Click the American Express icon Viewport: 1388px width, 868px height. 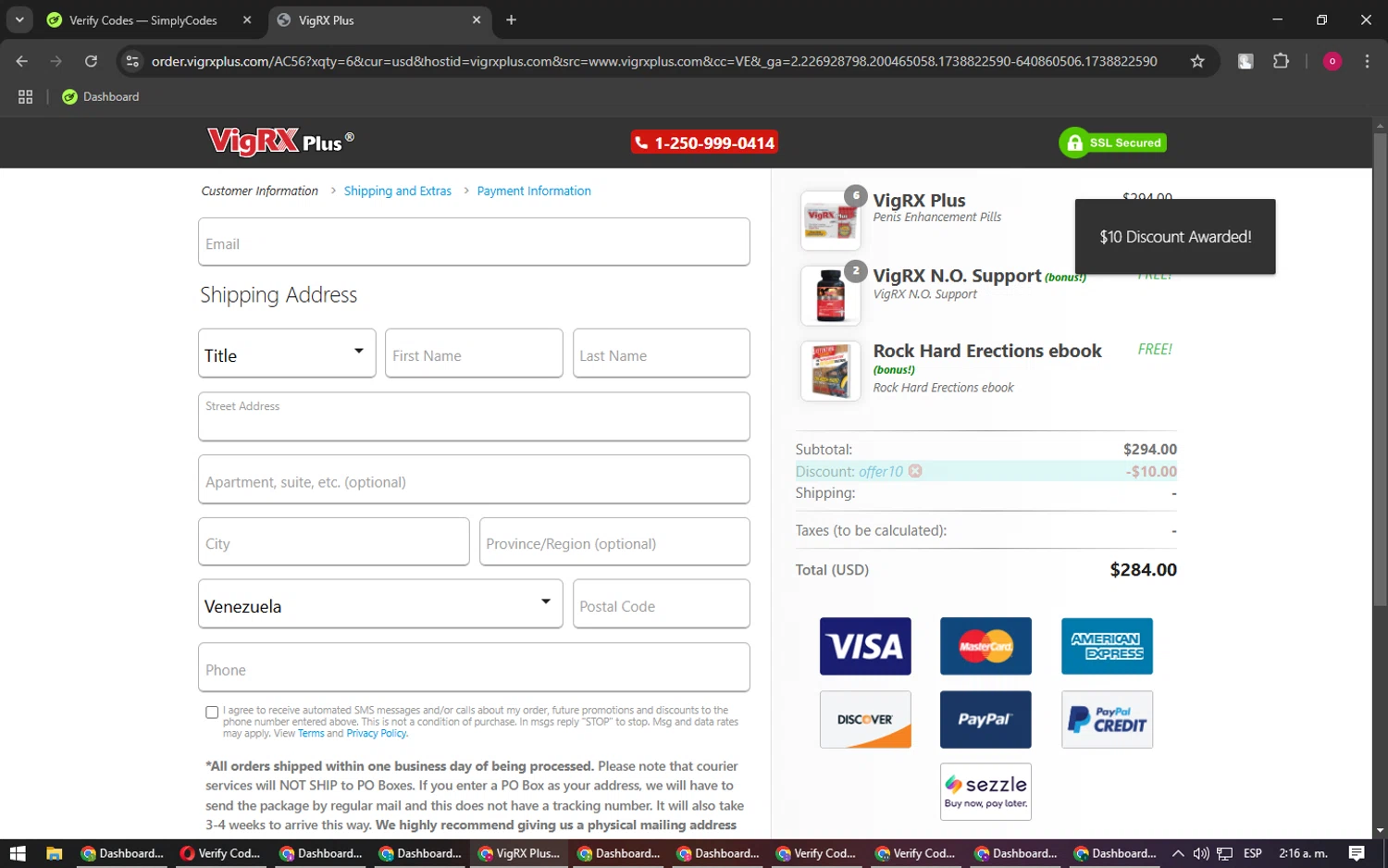[x=1107, y=646]
